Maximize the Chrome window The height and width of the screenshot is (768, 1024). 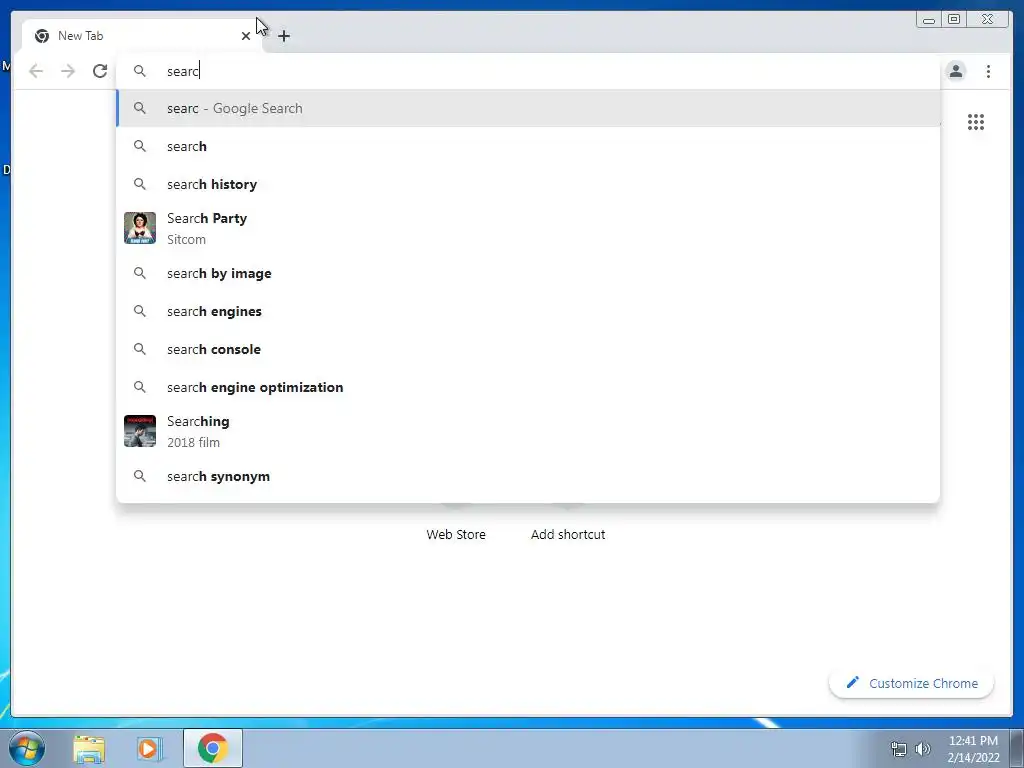click(954, 20)
